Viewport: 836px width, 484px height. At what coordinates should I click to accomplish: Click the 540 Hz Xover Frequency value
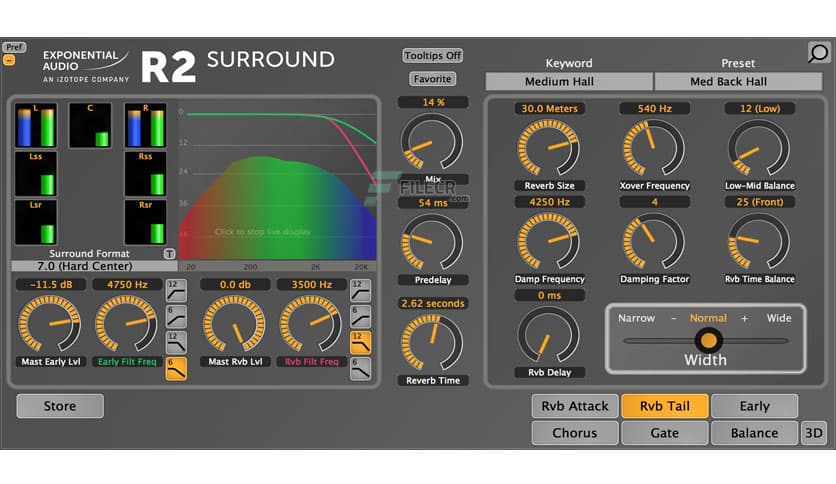[x=654, y=108]
